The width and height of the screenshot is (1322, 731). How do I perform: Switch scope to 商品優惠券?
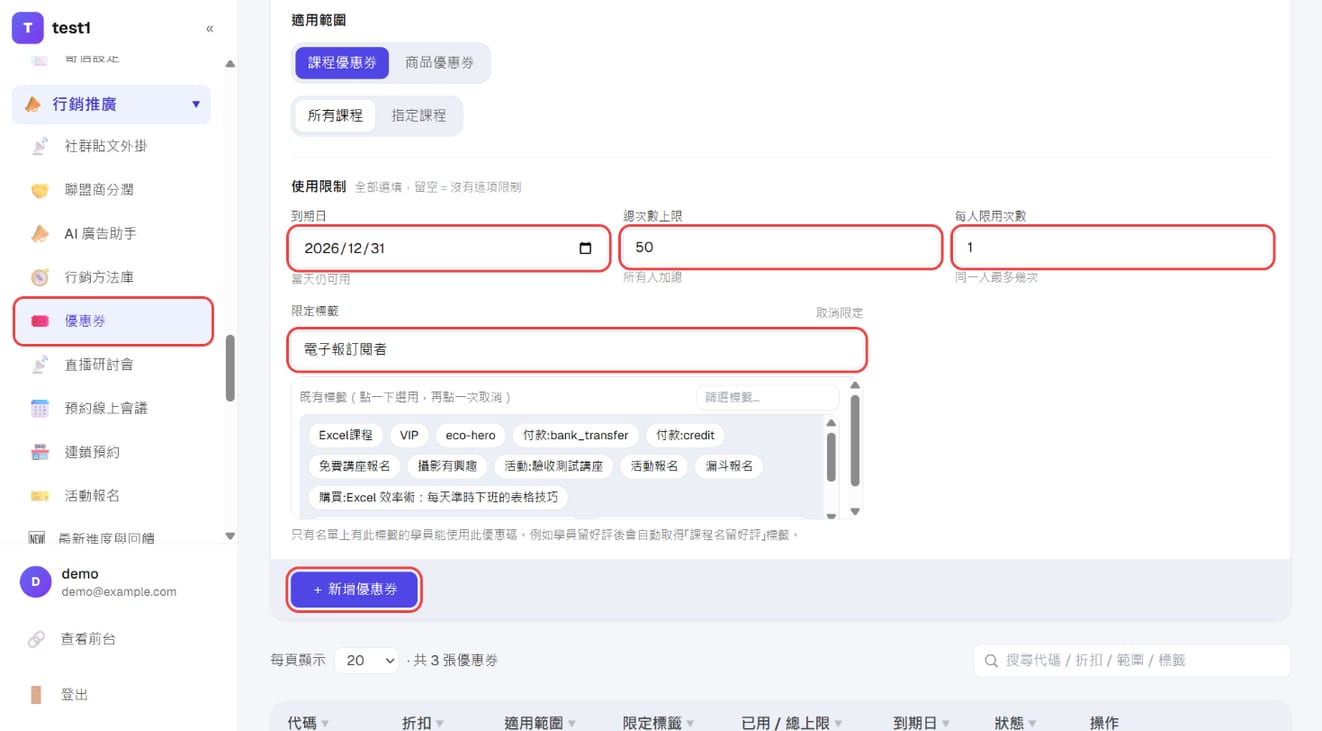coord(439,62)
